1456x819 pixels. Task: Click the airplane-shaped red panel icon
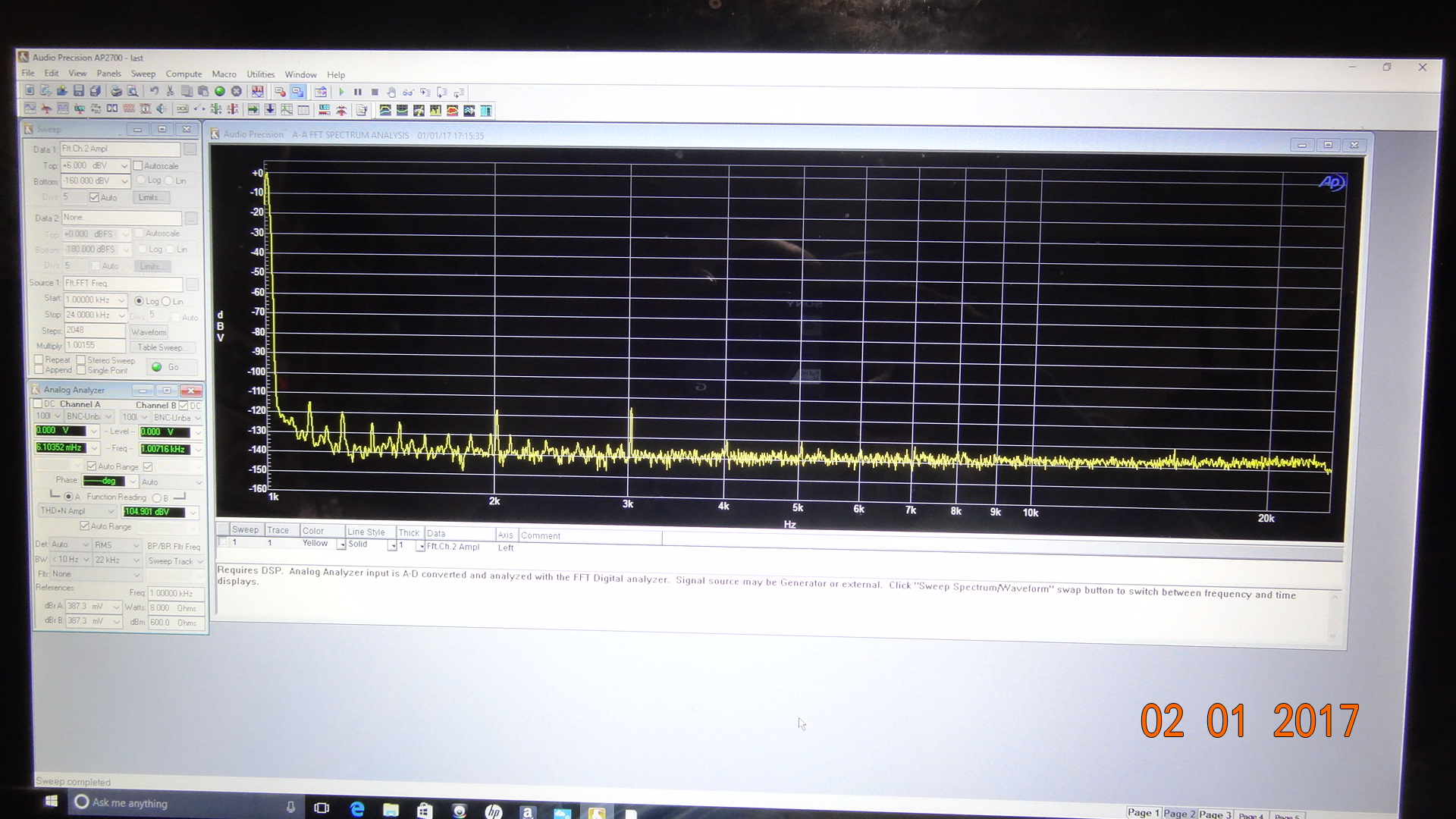point(47,109)
